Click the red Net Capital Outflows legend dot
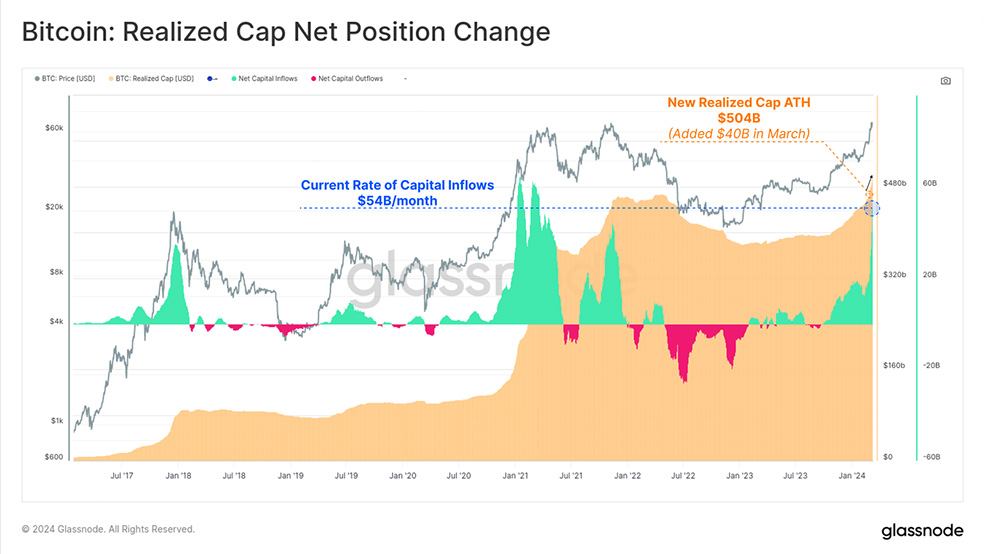This screenshot has width=984, height=554. (314, 78)
